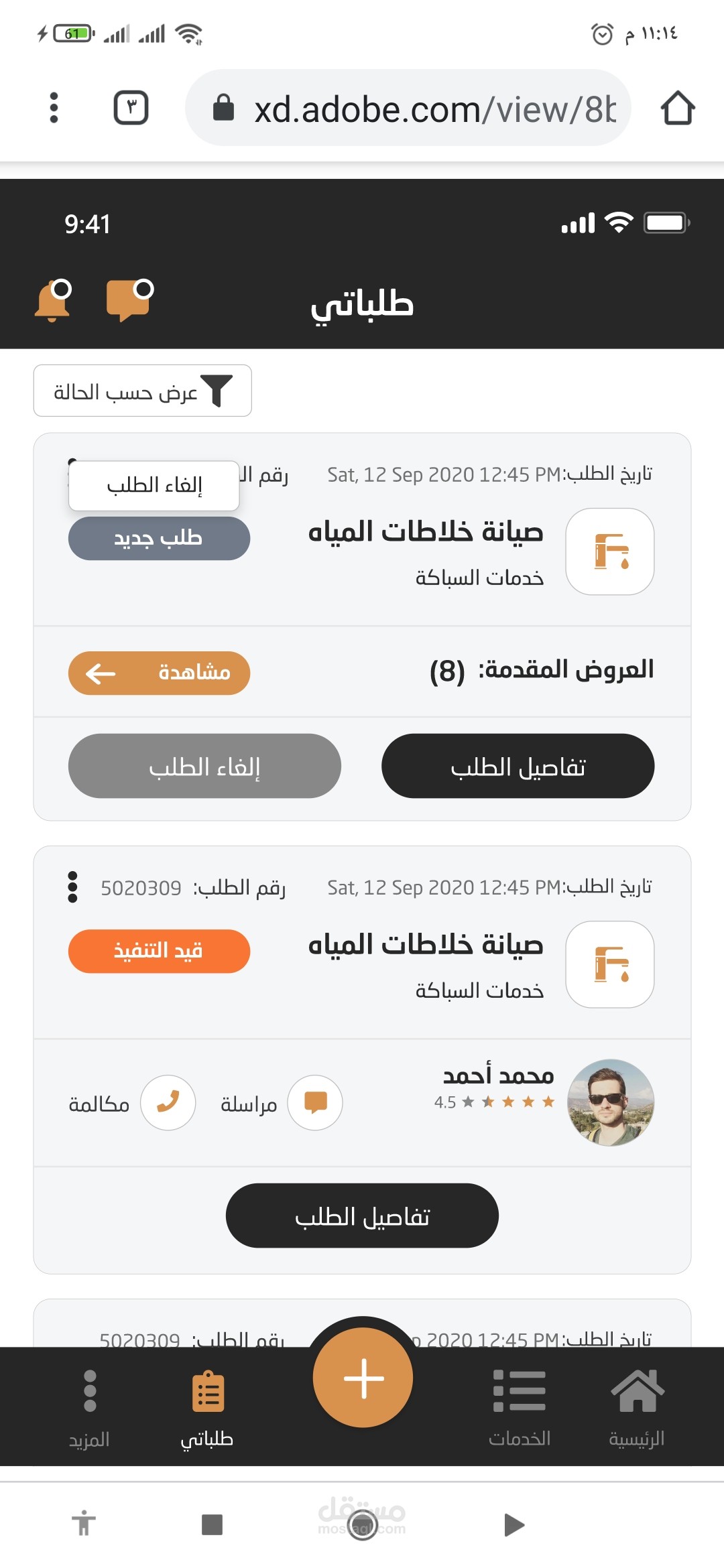
Task: Open the عرض حسب الحالة filter dropdown
Action: click(x=143, y=391)
